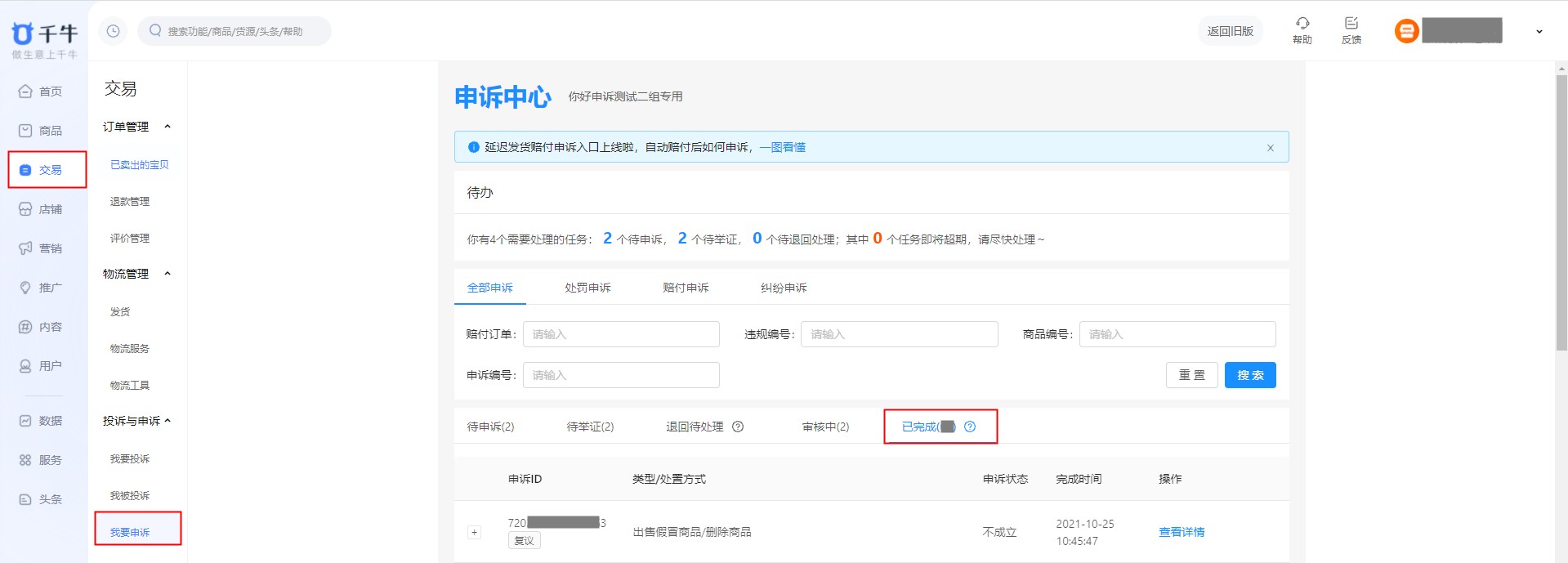Open 查看详情 link for the appeal
The height and width of the screenshot is (563, 1568).
(x=1181, y=532)
